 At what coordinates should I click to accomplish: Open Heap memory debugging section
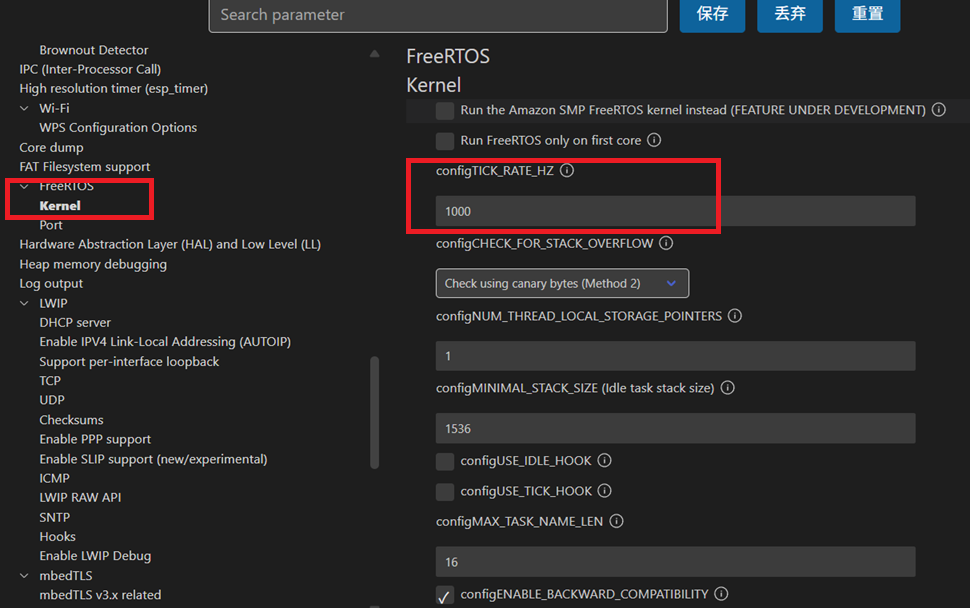93,264
